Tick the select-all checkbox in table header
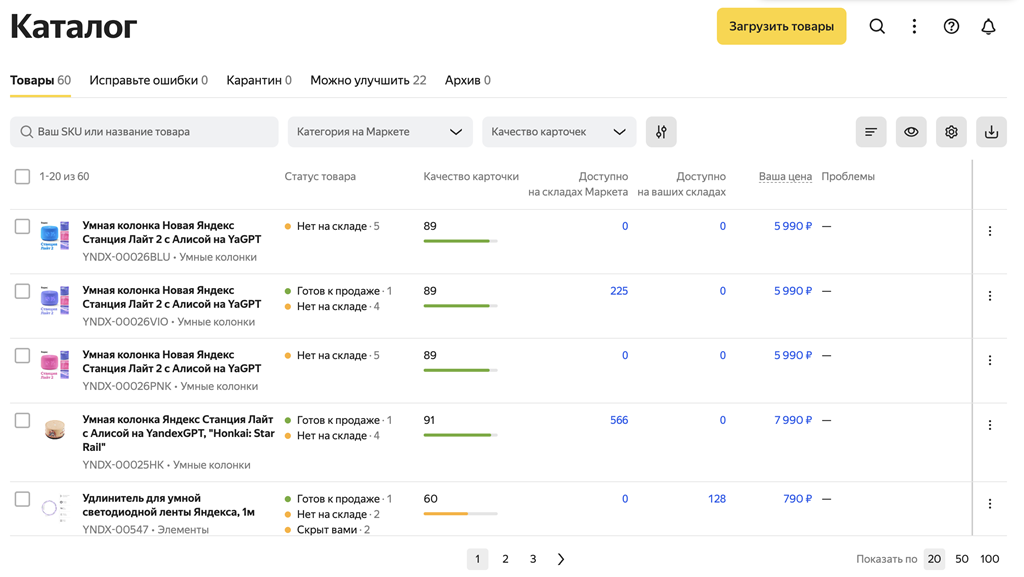The width and height of the screenshot is (1024, 577). [x=22, y=177]
